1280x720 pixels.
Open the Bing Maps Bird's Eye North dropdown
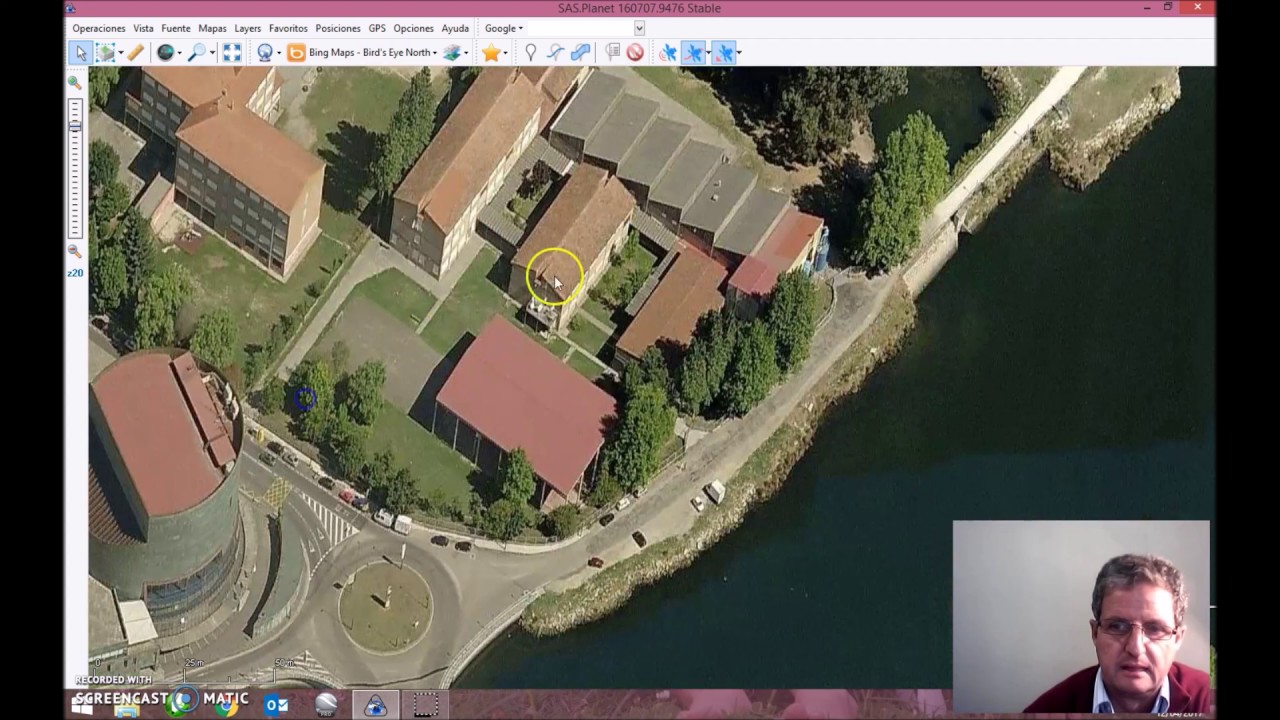(363, 52)
